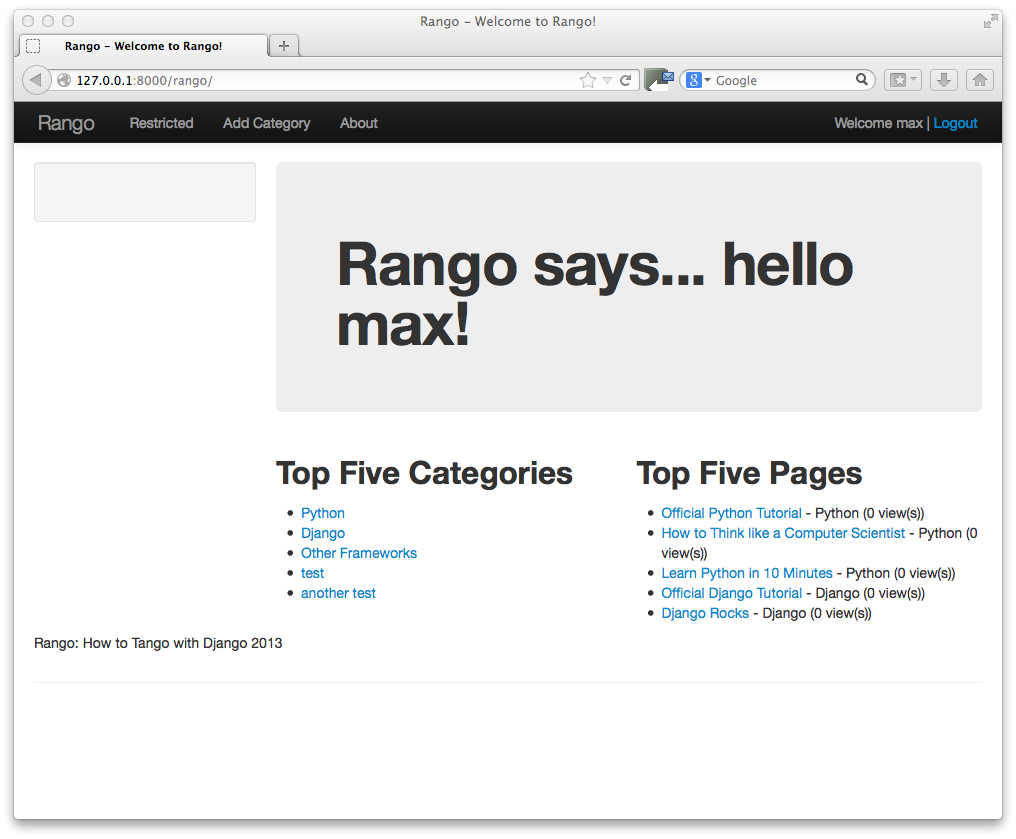Click the Welcome max text
The height and width of the screenshot is (839, 1016).
[878, 123]
